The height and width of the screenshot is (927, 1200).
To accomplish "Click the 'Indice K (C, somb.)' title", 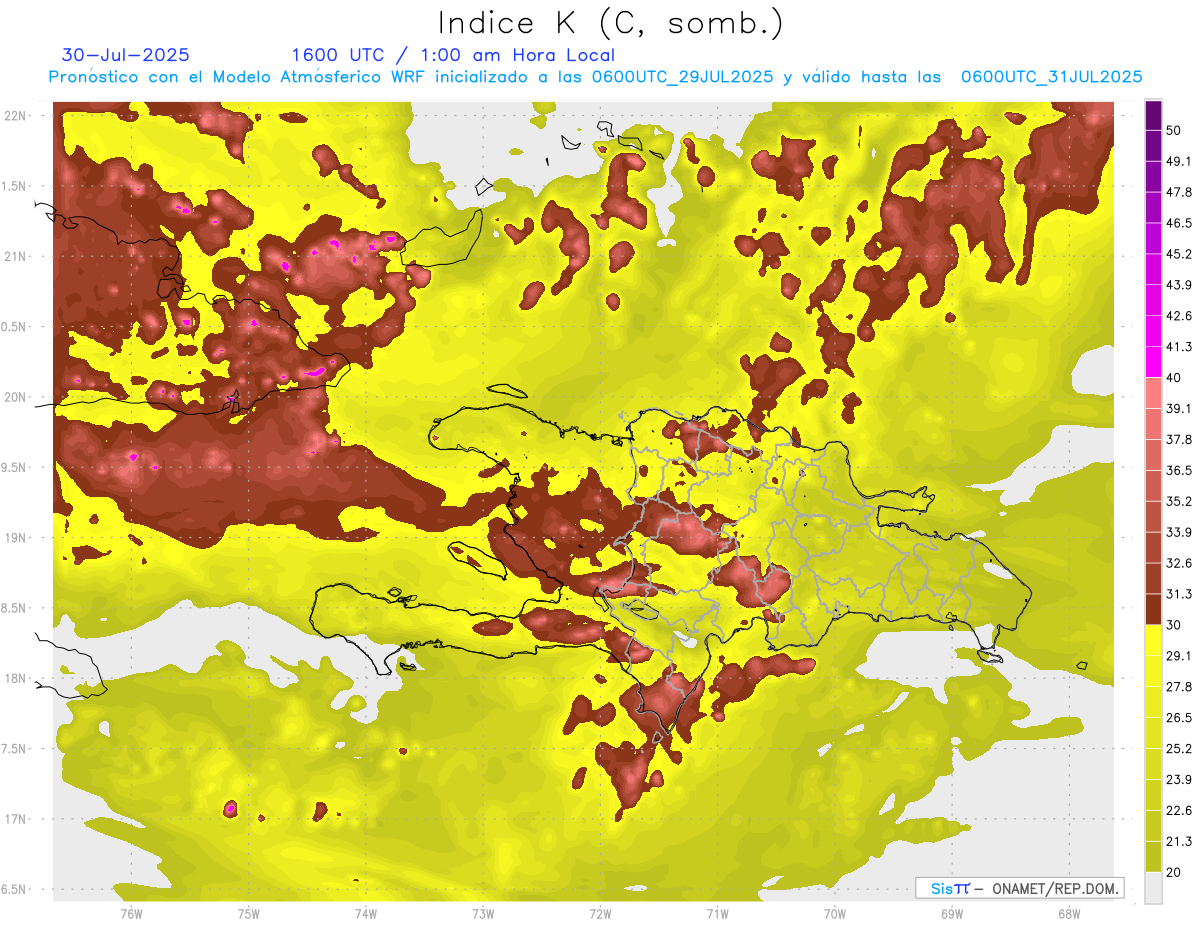I will [x=610, y=23].
